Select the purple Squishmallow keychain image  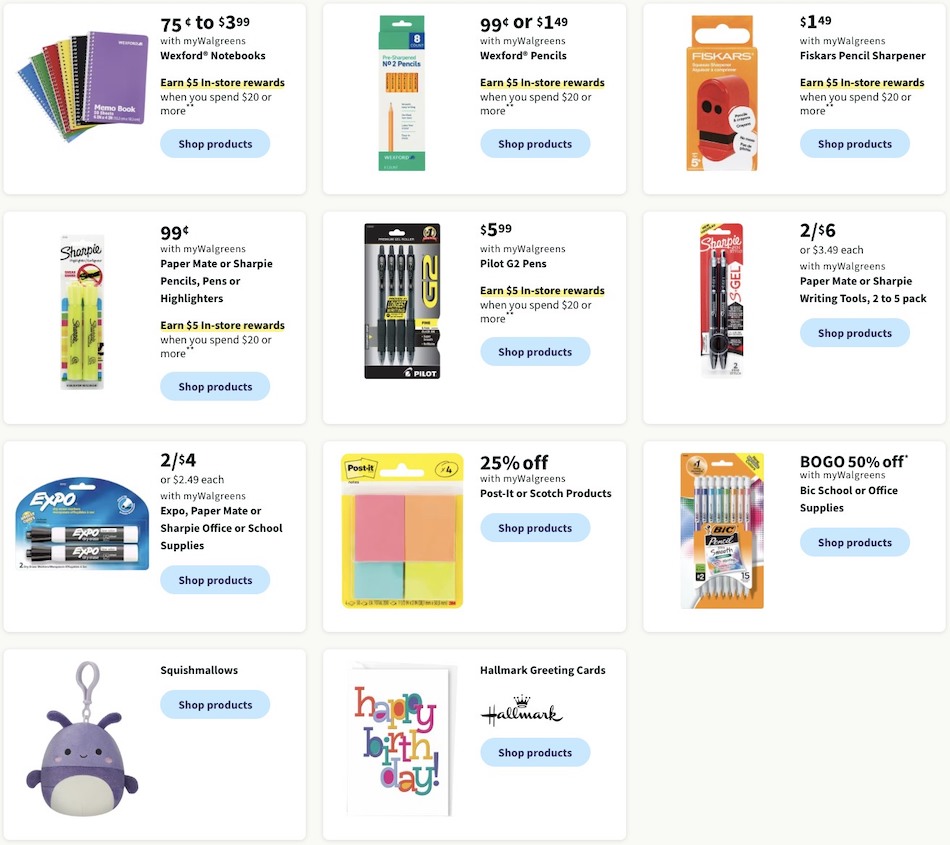[82, 738]
